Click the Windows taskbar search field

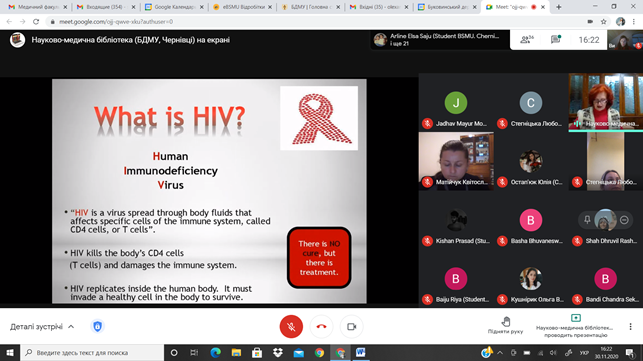[x=92, y=353]
